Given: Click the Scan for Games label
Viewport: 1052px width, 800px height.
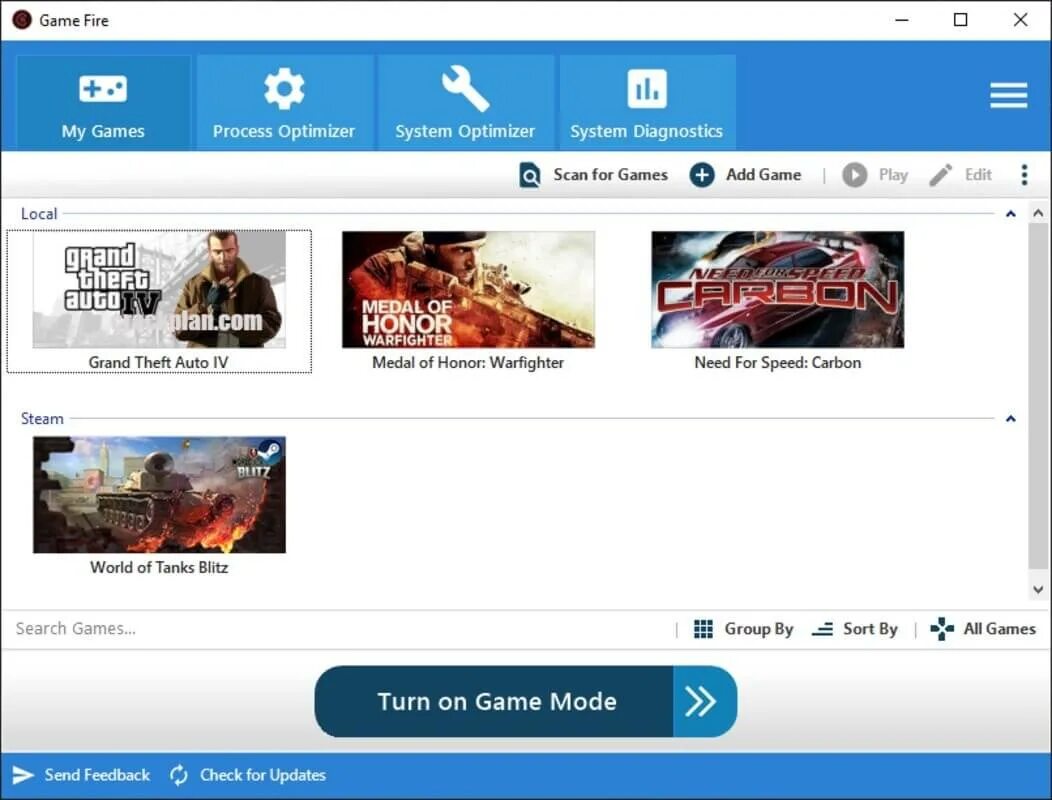Looking at the screenshot, I should pos(611,174).
